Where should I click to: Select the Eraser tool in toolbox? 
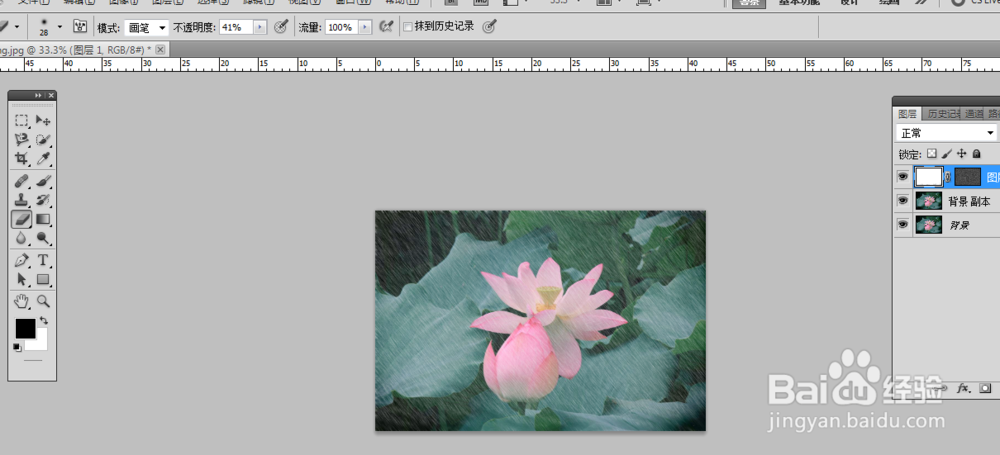22,220
